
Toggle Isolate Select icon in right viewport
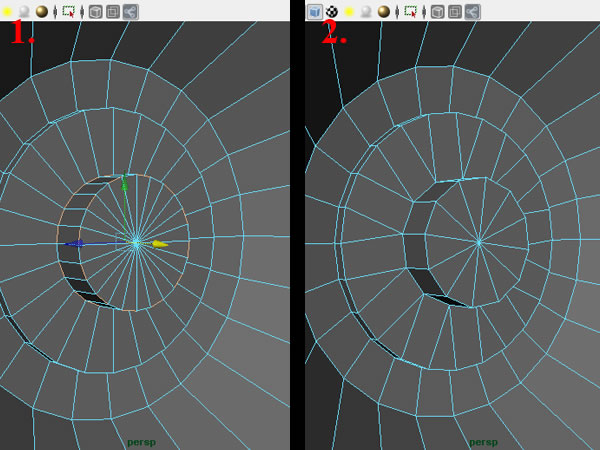click(411, 11)
